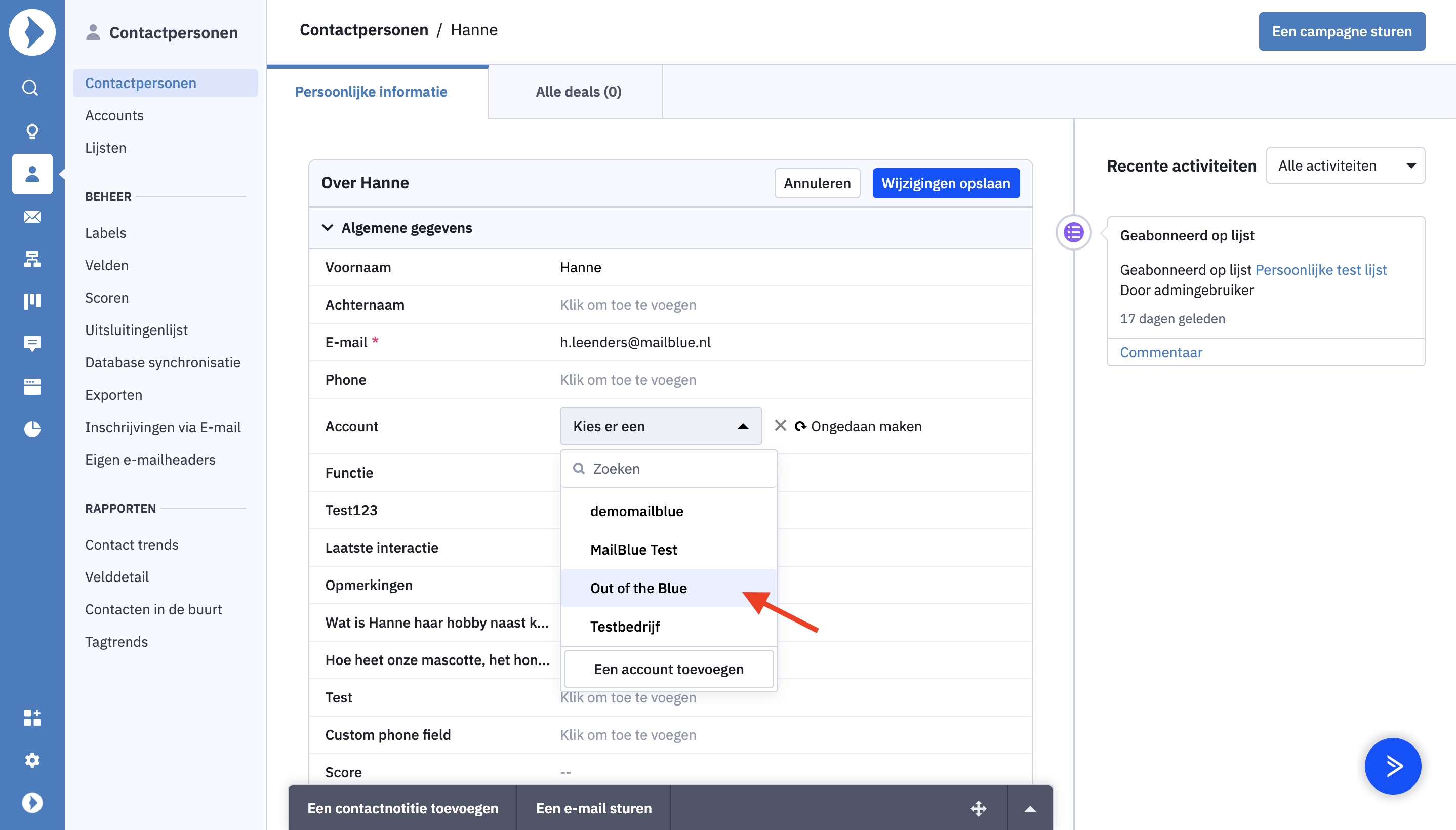This screenshot has width=1456, height=830.
Task: Open the search icon in left rail
Action: (31, 88)
